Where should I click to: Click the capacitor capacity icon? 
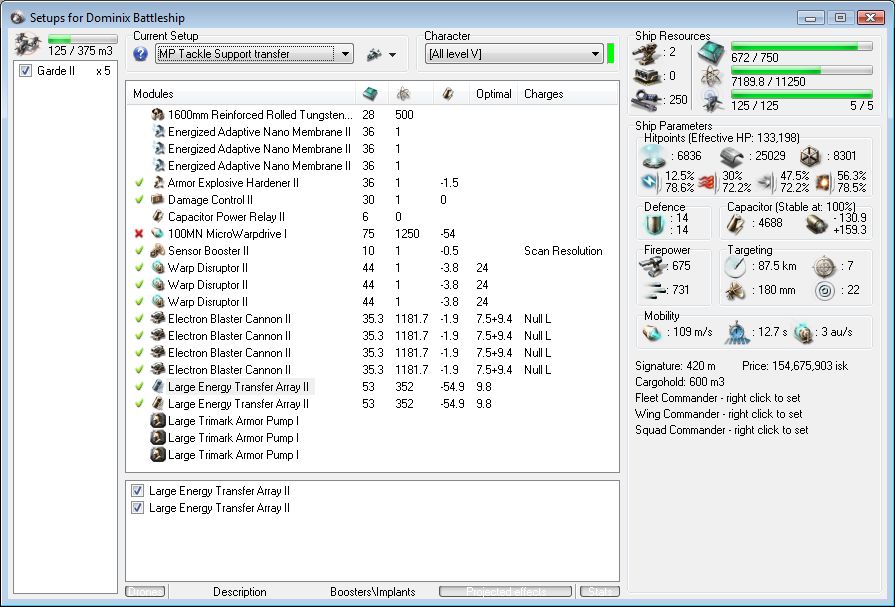pyautogui.click(x=736, y=225)
